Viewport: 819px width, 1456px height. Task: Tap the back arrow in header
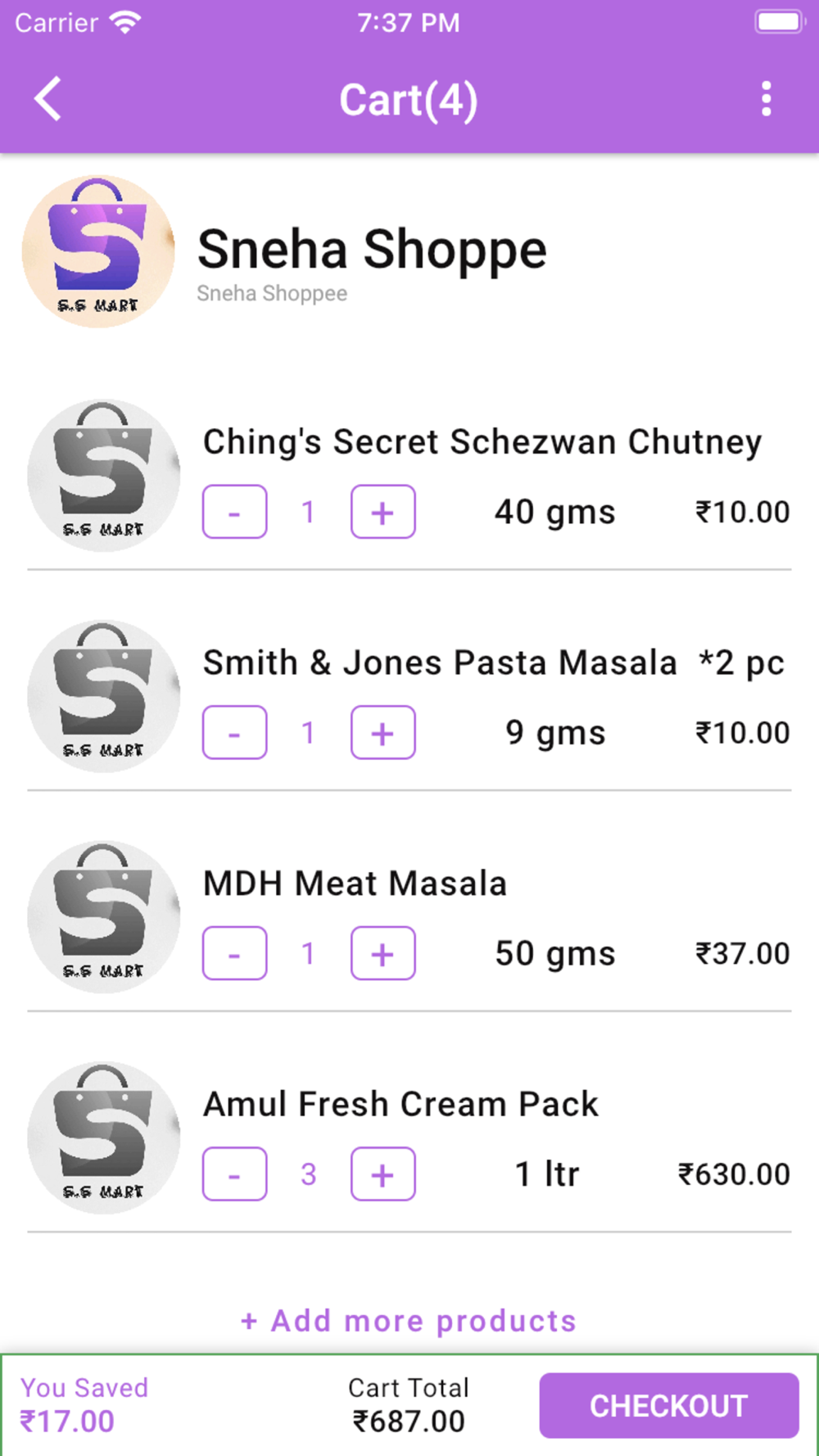[49, 99]
